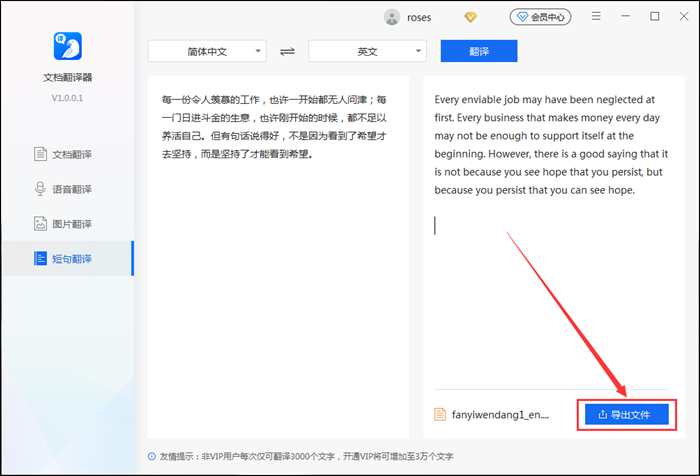Switch to 语音翻译 voice translation
This screenshot has width=700, height=476.
click(63, 189)
